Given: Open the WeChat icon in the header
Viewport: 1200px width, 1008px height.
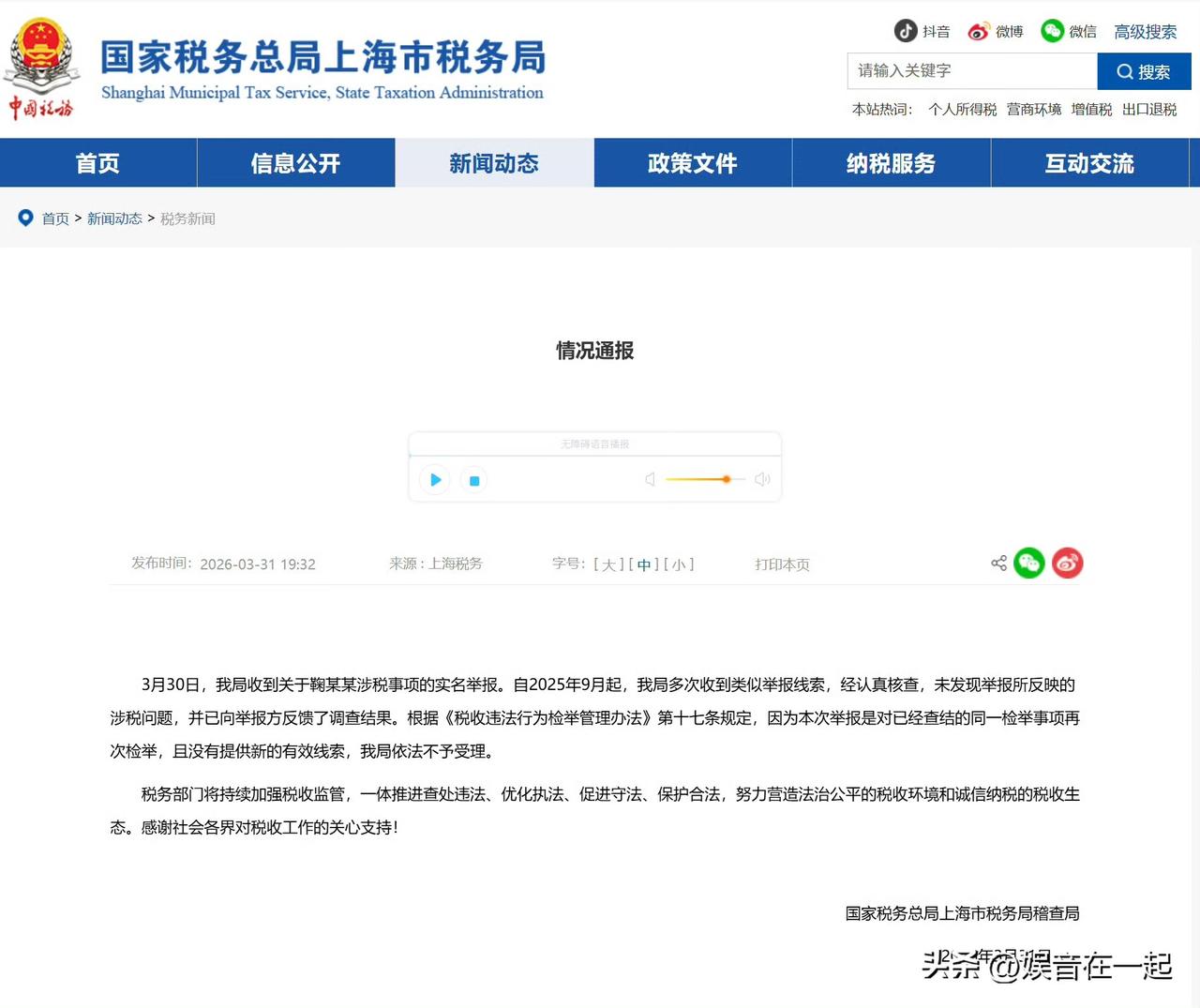Looking at the screenshot, I should (1052, 31).
